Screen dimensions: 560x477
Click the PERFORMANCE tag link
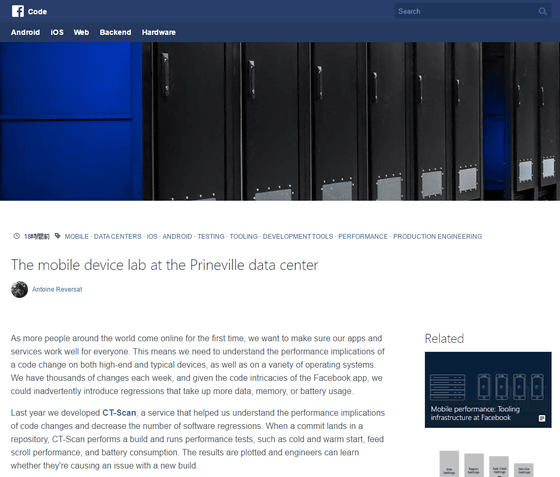pyautogui.click(x=363, y=236)
